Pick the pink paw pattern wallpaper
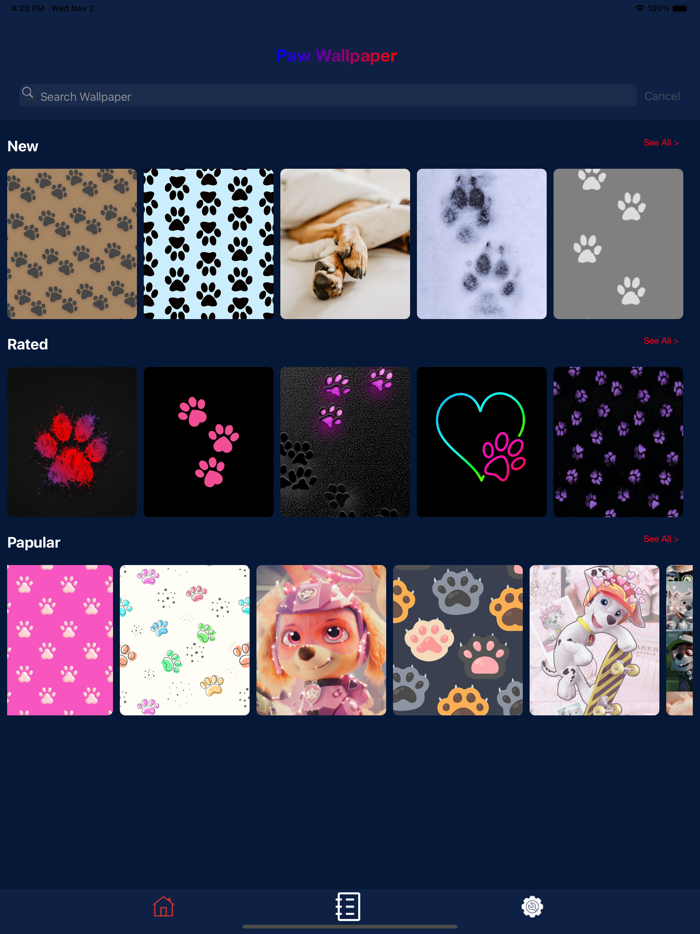 point(60,640)
